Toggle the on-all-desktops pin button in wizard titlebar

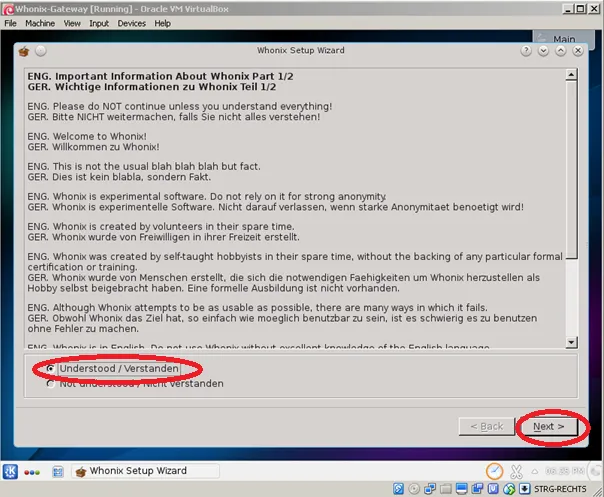(x=41, y=51)
